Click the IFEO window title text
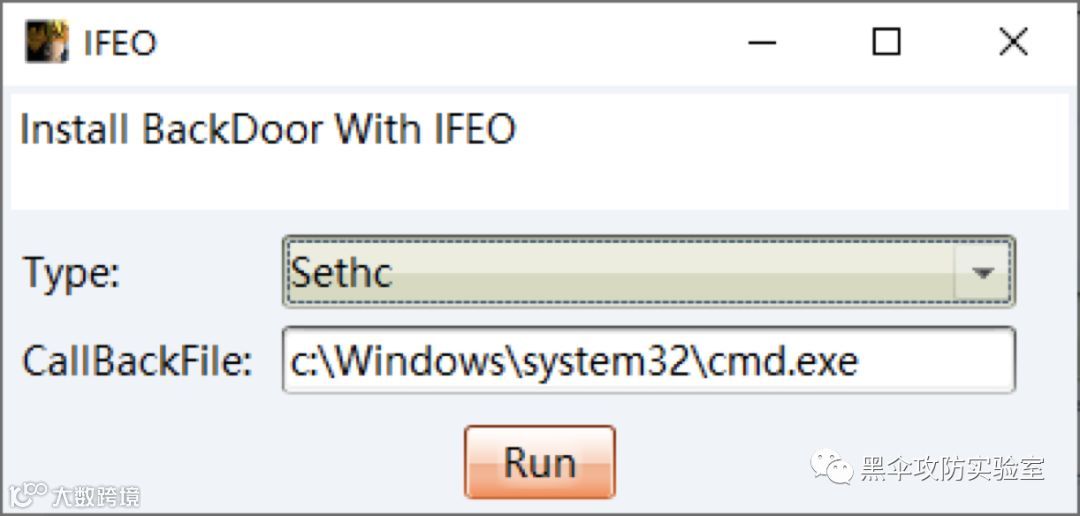Screen dimensions: 1080x516 (121, 43)
